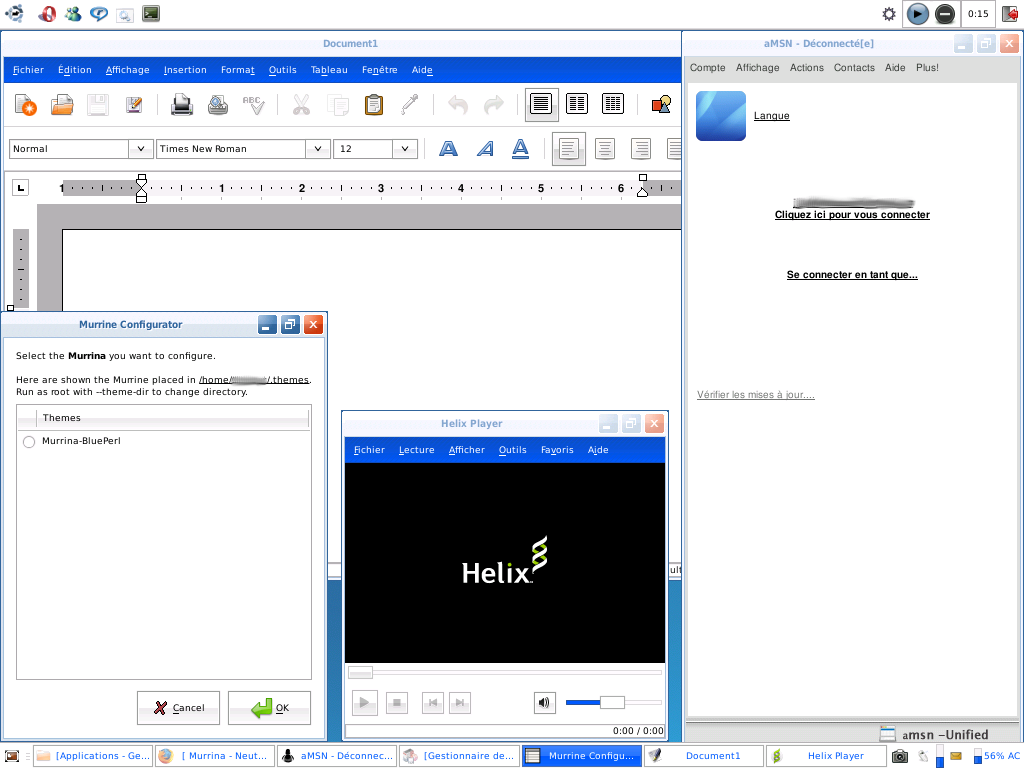
Task: Click the mail envelope tray icon
Action: tap(955, 756)
